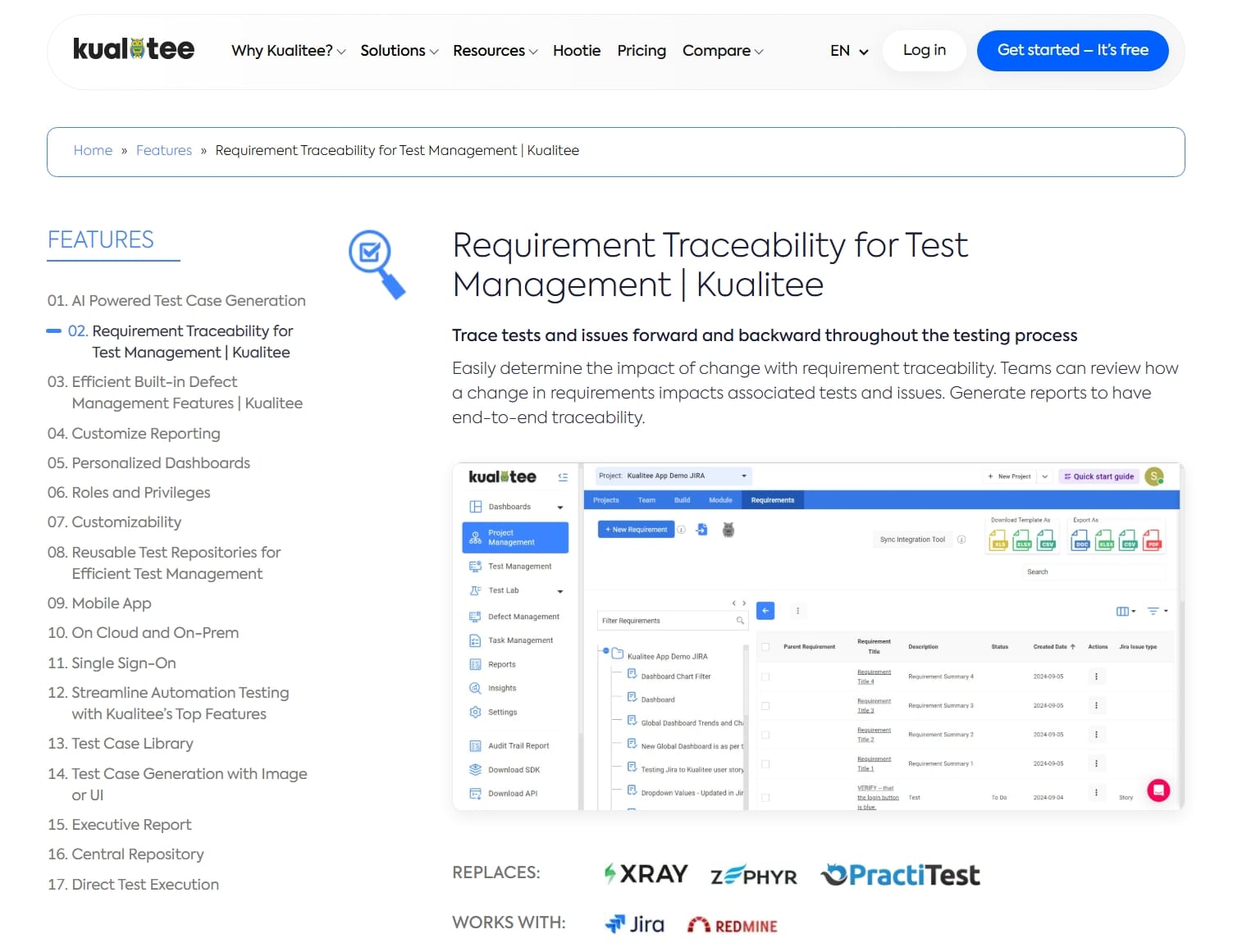1233x952 pixels.
Task: Click the New Requirement button
Action: (636, 530)
